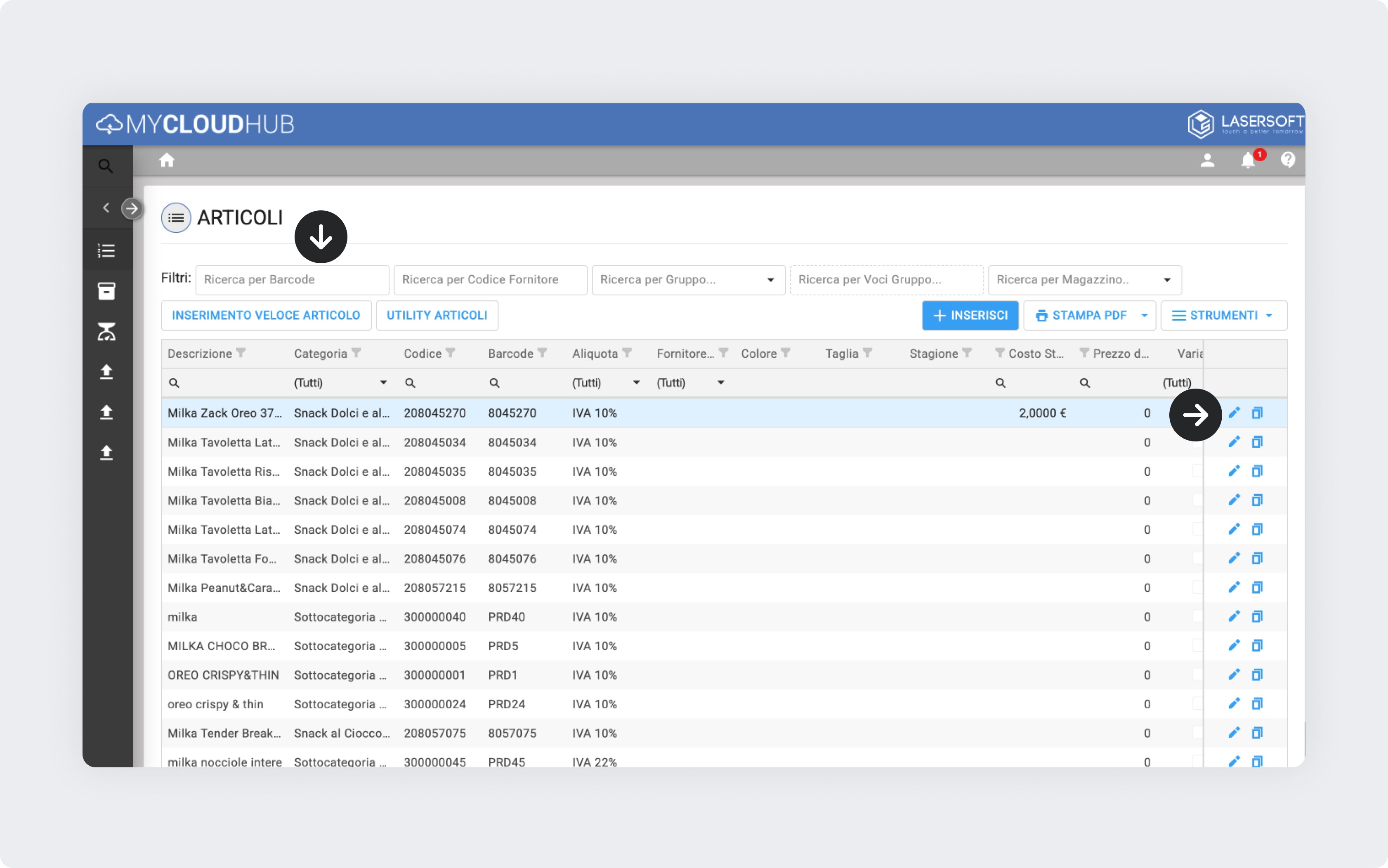Click the help question mark icon
This screenshot has height=868, width=1388.
tap(1288, 160)
